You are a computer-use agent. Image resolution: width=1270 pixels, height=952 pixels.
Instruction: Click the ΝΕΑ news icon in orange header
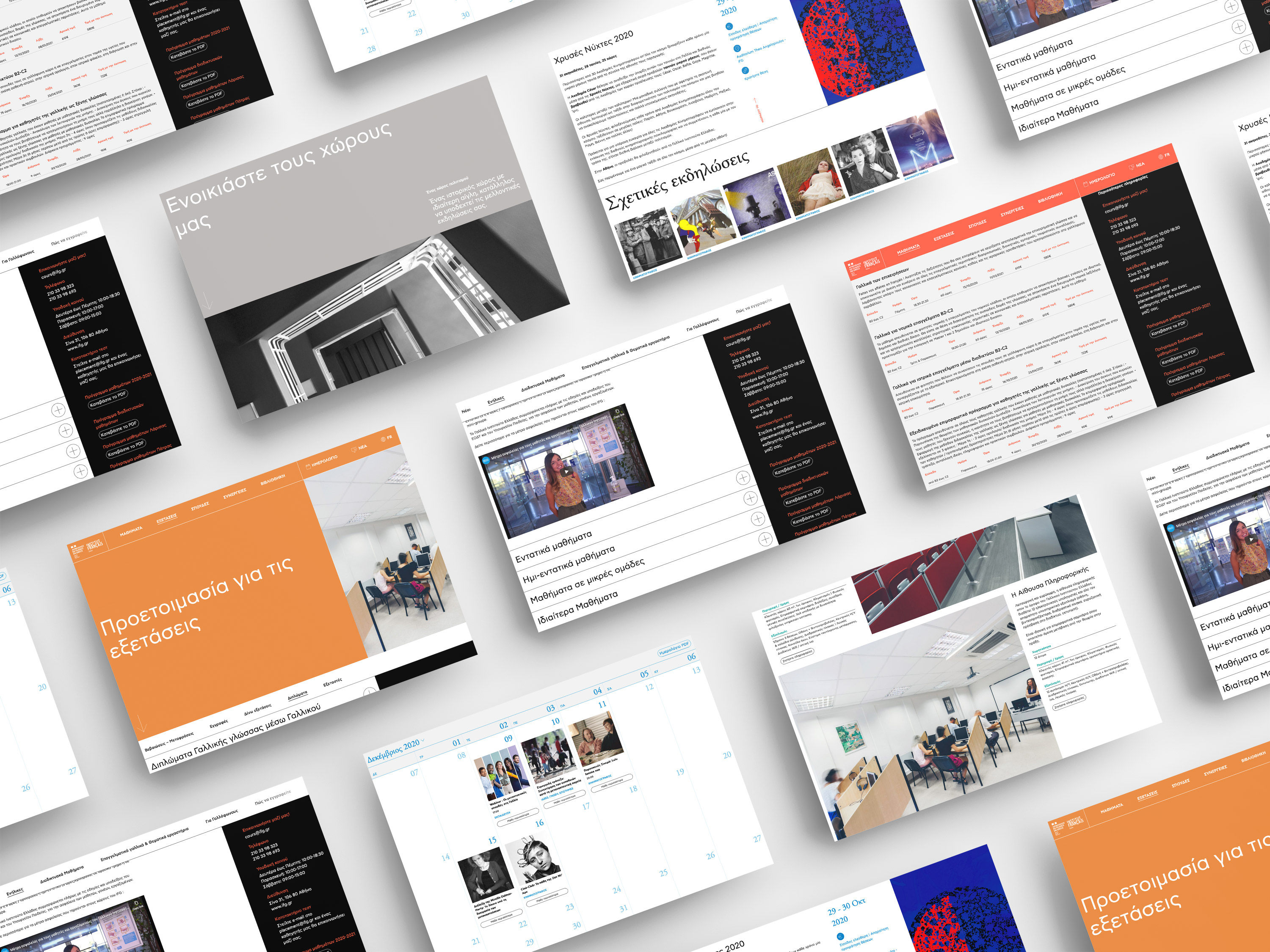(353, 449)
